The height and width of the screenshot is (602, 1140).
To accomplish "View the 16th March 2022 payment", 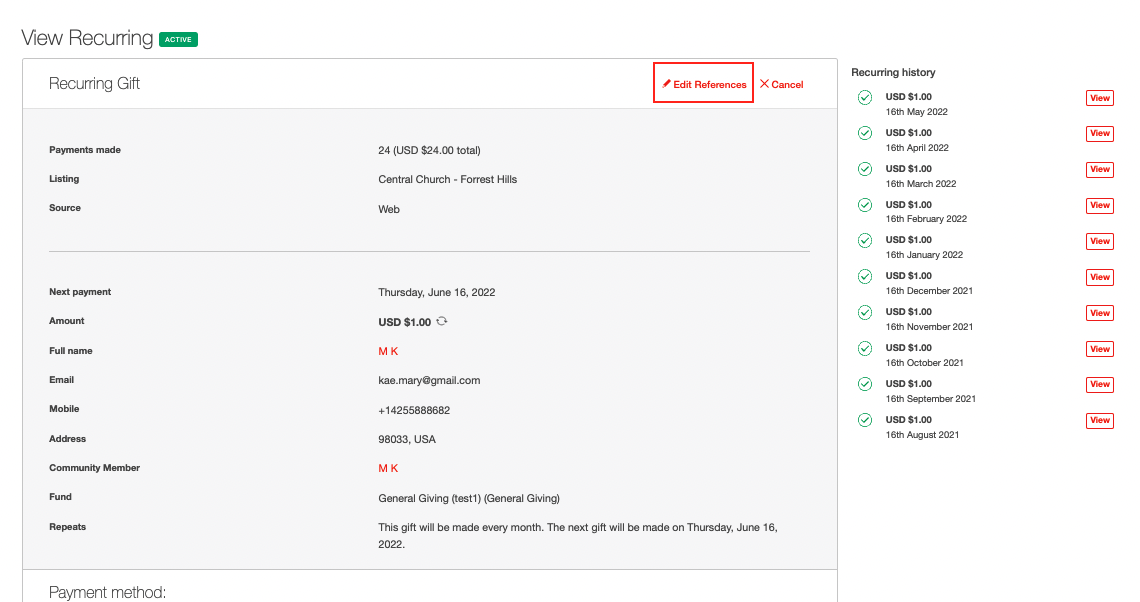I will click(1099, 169).
